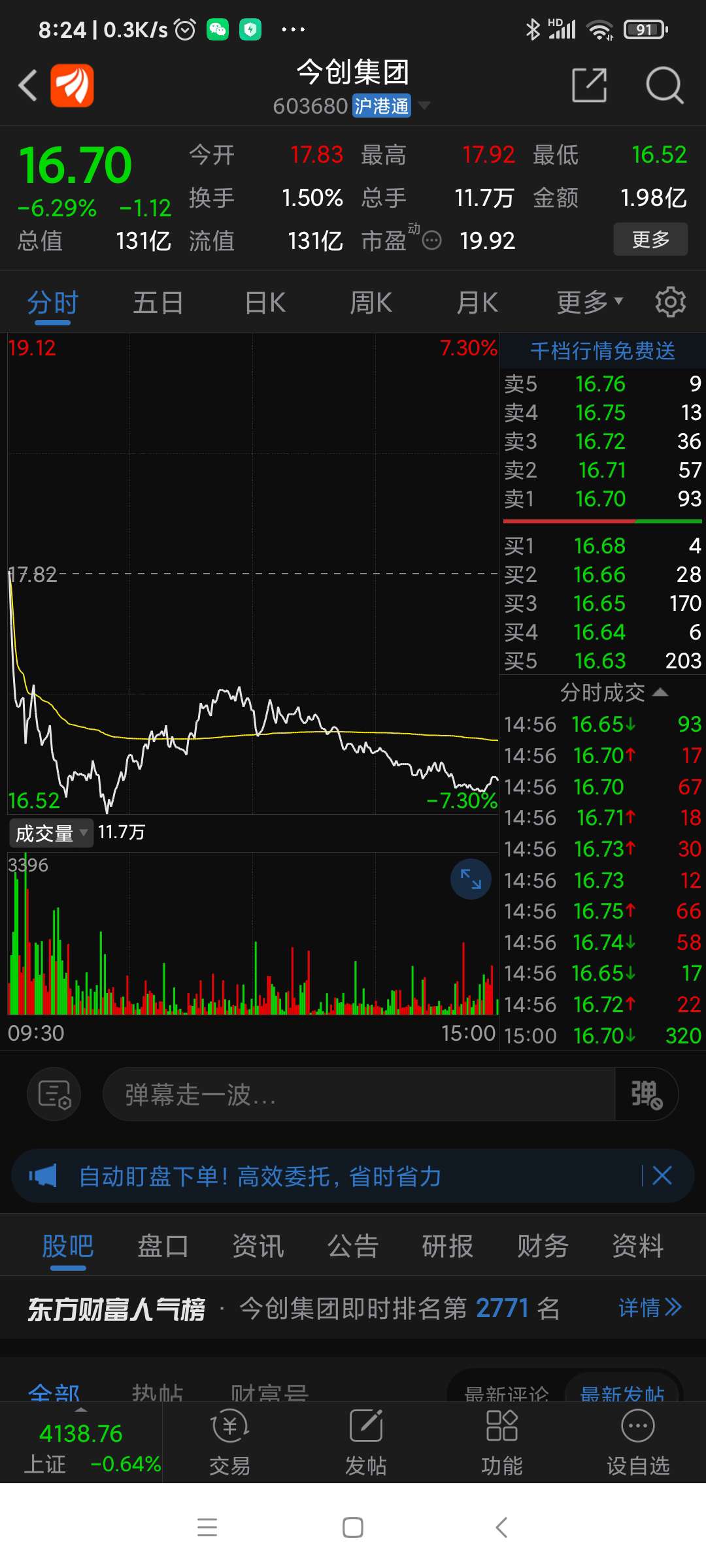Expand the 上证 index ticker bar

(81, 1443)
